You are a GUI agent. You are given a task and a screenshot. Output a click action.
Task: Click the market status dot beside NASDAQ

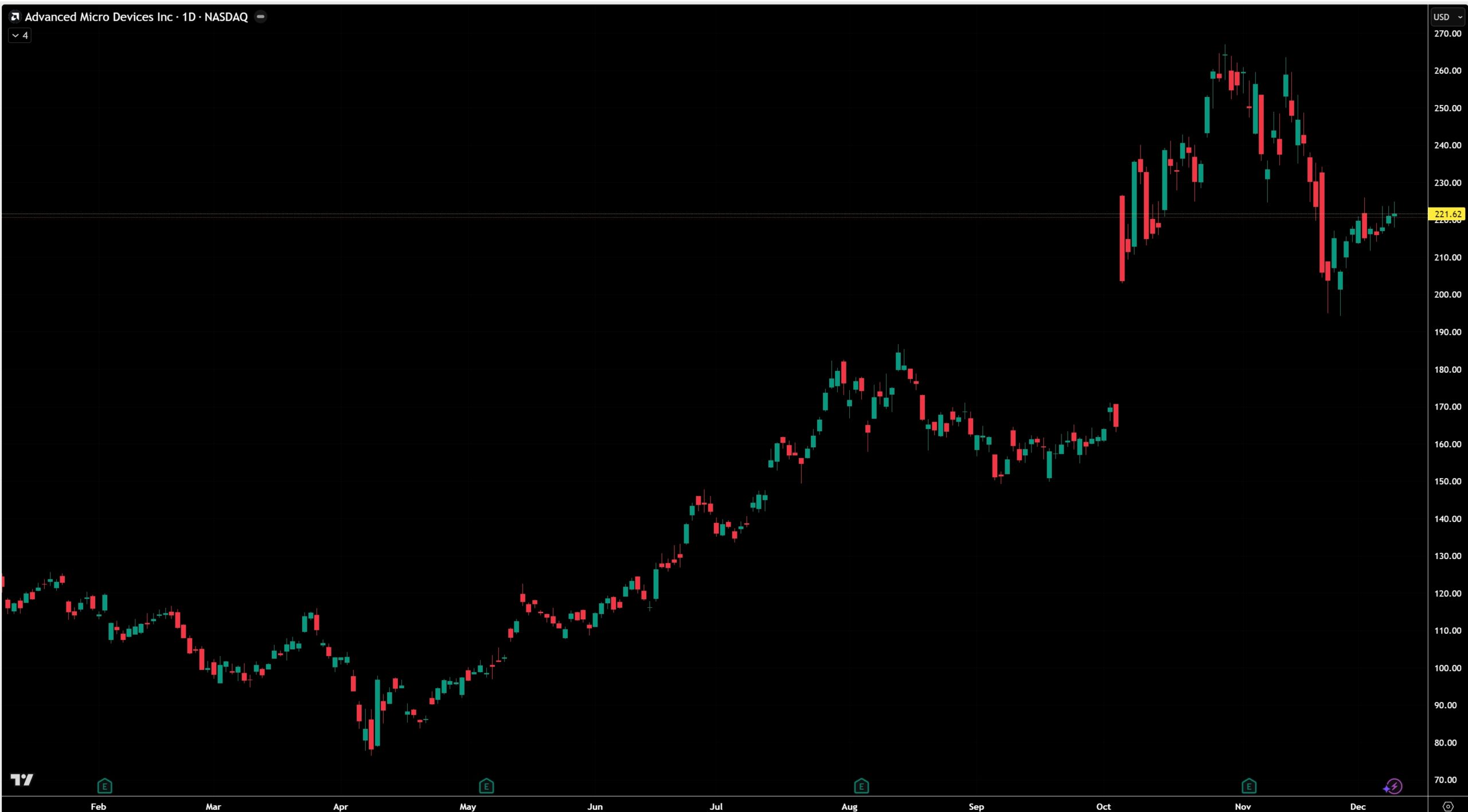tap(260, 17)
